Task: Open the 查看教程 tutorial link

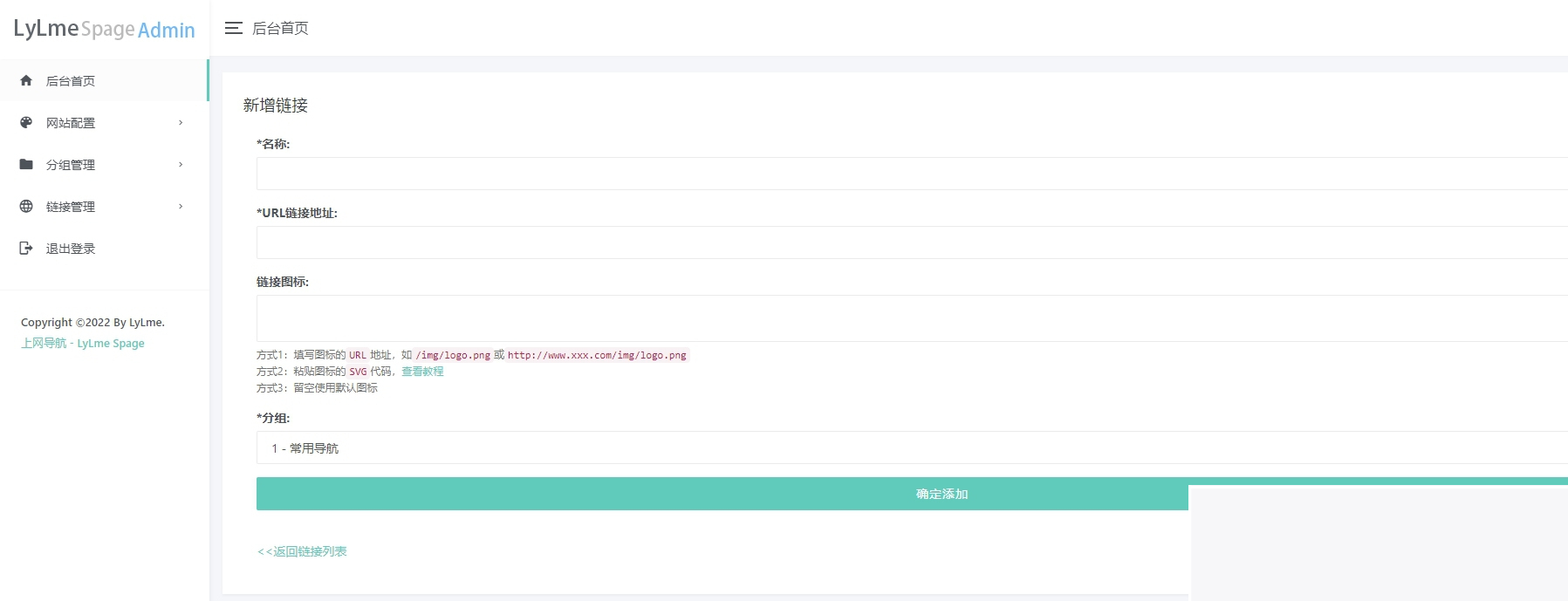Action: [x=422, y=372]
